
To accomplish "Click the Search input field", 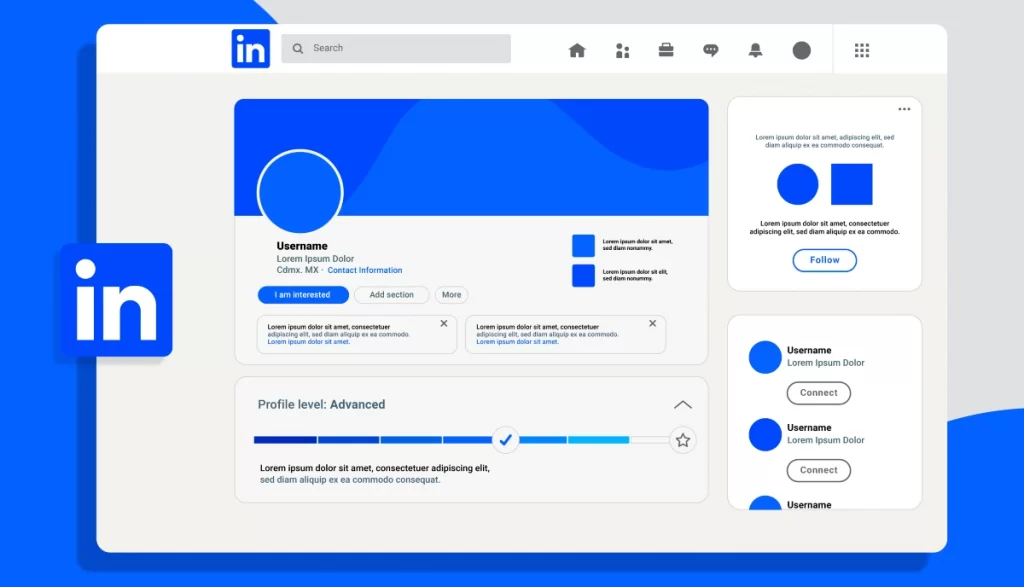I will [x=396, y=48].
